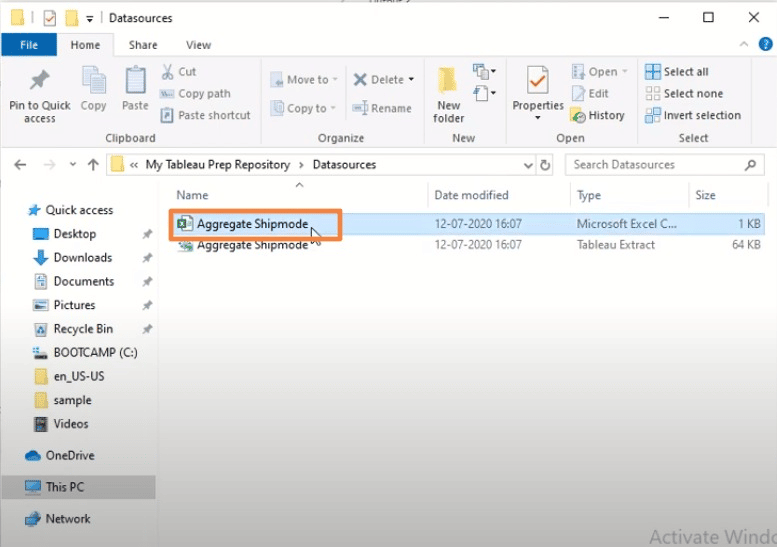Image resolution: width=777 pixels, height=547 pixels.
Task: Sort by the Size column header
Action: point(705,195)
